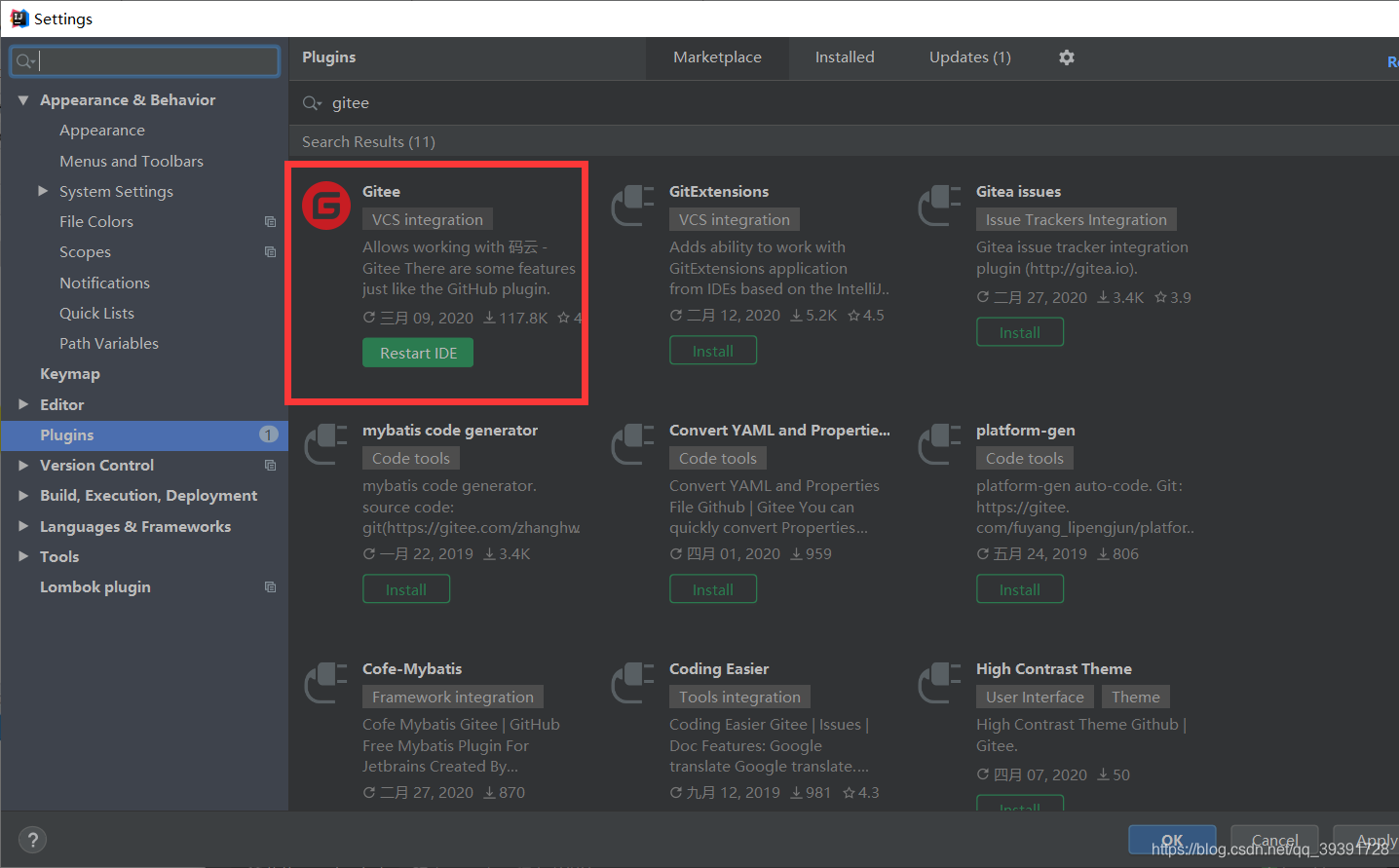Collapse the Appearance & Behavior section

23,100
